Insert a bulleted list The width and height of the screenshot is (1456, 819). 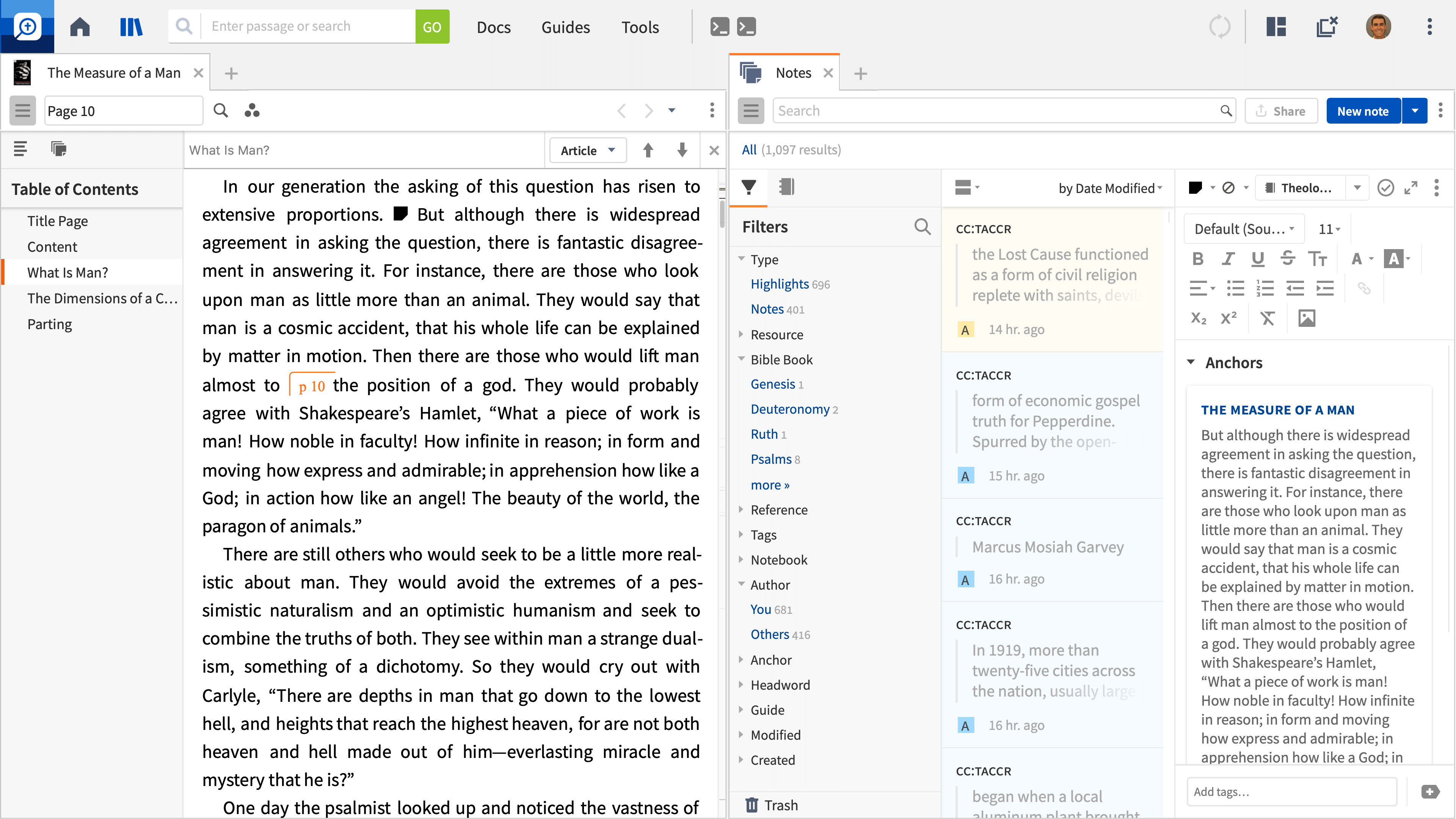pos(1235,288)
